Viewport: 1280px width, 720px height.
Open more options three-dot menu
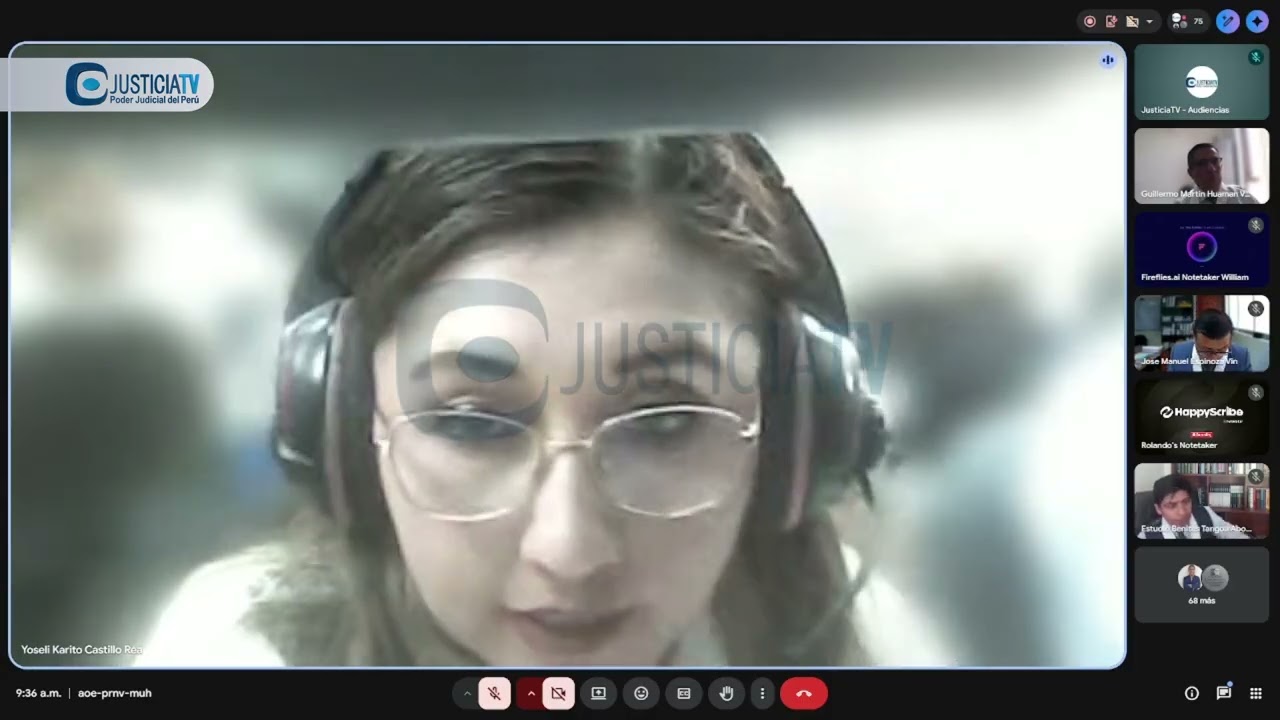pyautogui.click(x=762, y=693)
